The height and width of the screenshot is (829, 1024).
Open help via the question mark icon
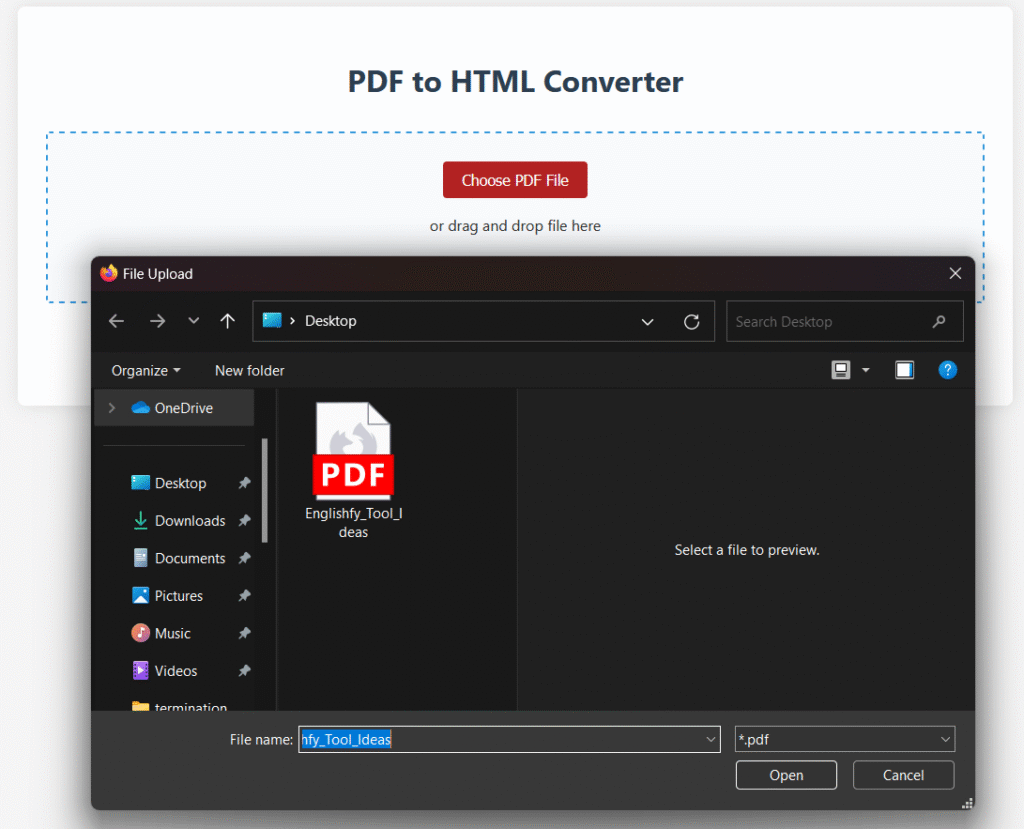click(x=947, y=370)
